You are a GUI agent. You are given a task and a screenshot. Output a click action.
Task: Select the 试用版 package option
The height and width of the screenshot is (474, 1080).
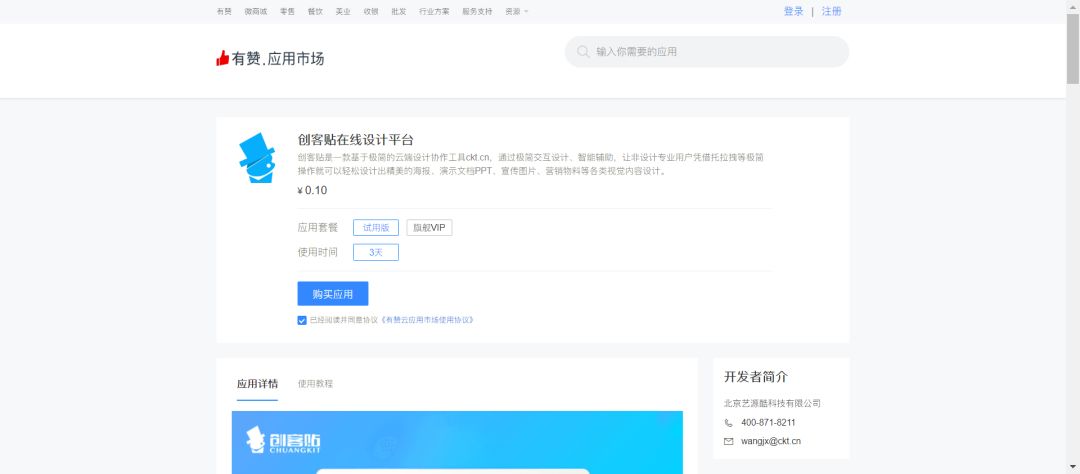(376, 228)
